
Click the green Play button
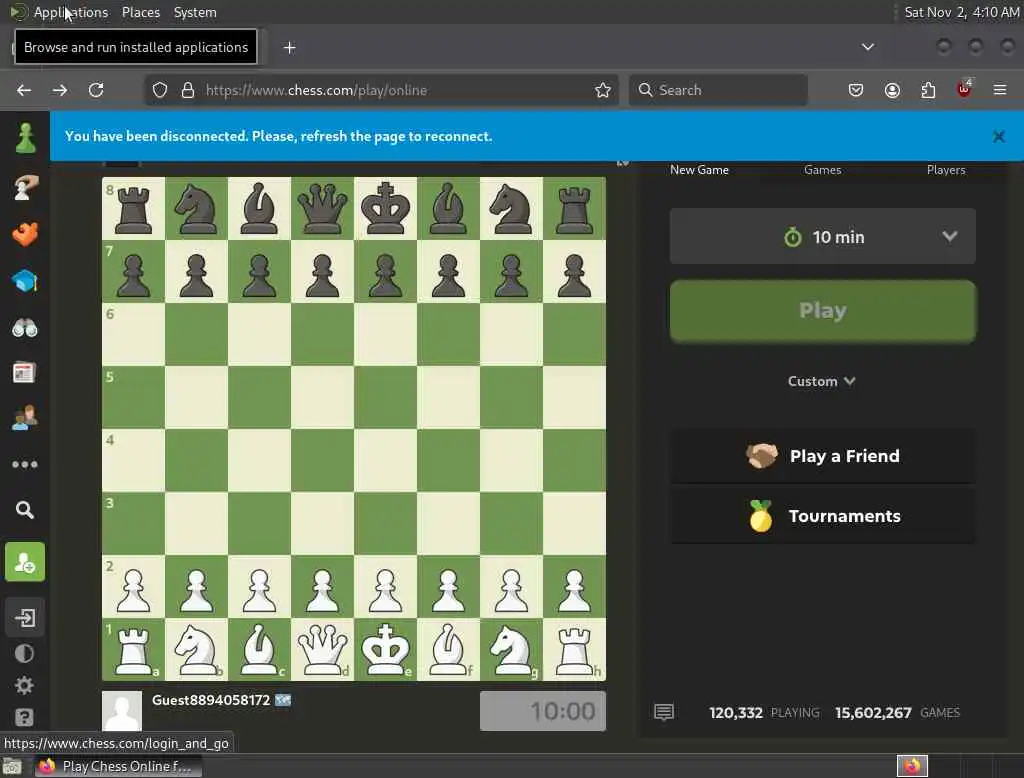(x=823, y=311)
